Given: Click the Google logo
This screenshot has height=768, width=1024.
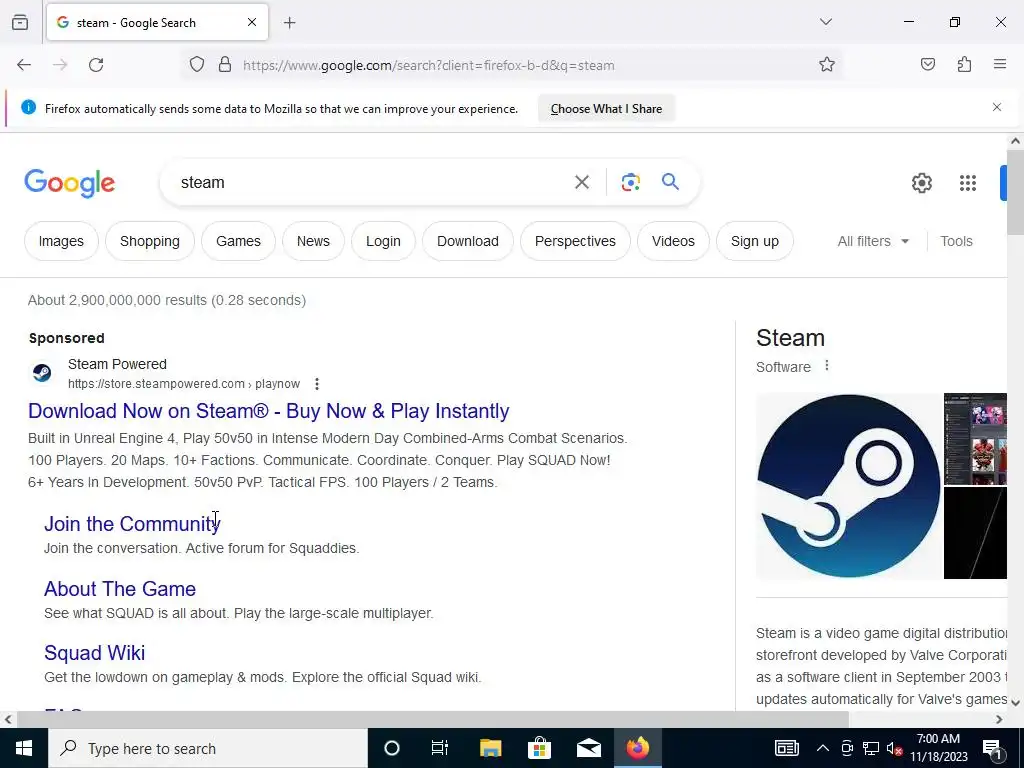Looking at the screenshot, I should click(x=70, y=183).
